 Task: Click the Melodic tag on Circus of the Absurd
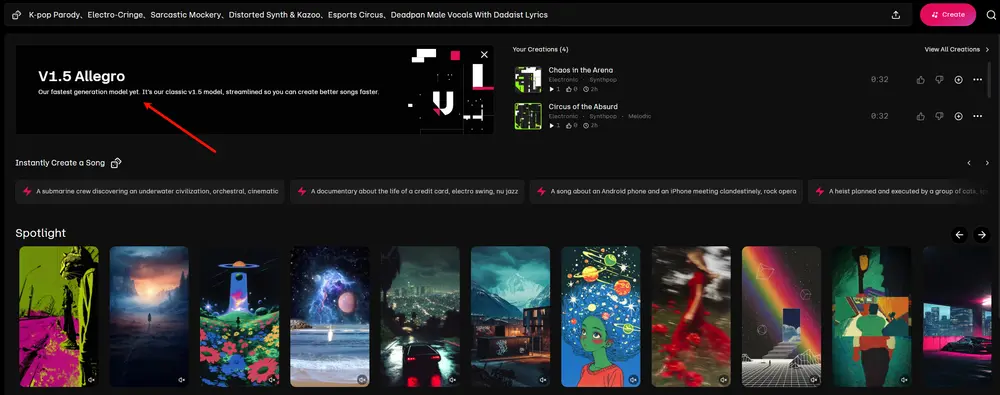coord(640,116)
